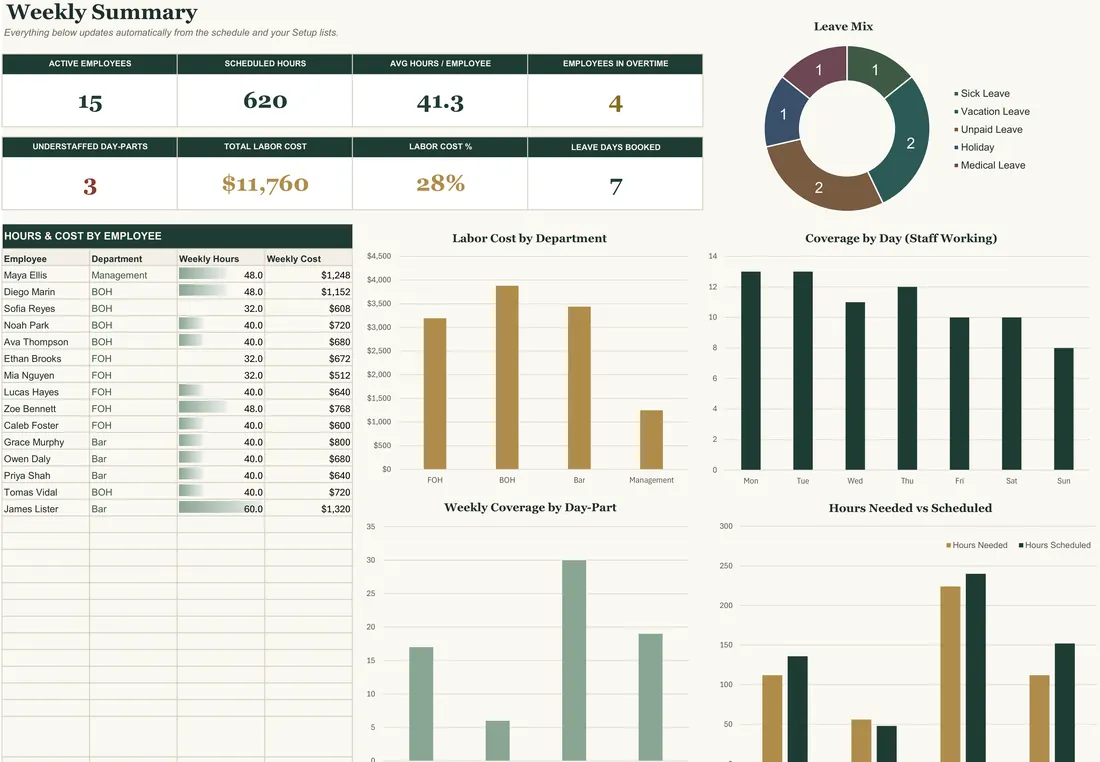Click the Noah Park employee cell
The width and height of the screenshot is (1100, 762).
[x=46, y=326]
